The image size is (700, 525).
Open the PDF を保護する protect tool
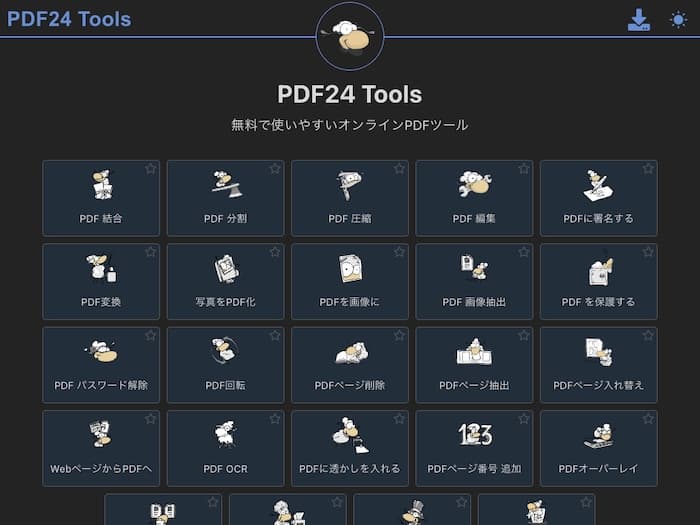pyautogui.click(x=599, y=282)
